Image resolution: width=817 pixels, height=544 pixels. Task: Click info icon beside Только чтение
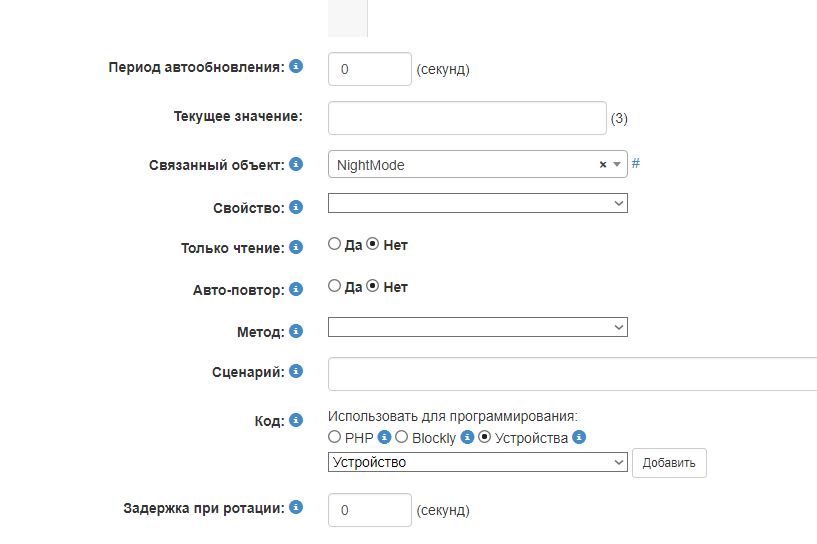[296, 247]
